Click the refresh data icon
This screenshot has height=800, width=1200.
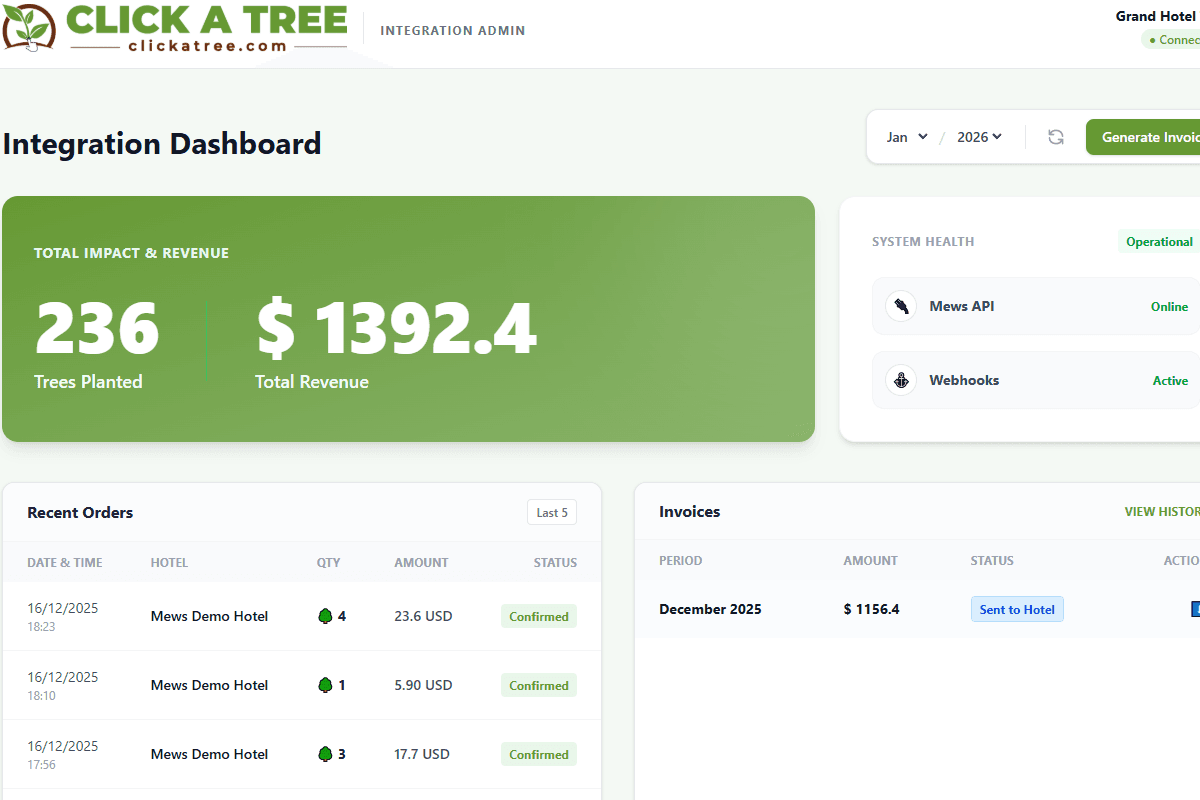pyautogui.click(x=1055, y=137)
